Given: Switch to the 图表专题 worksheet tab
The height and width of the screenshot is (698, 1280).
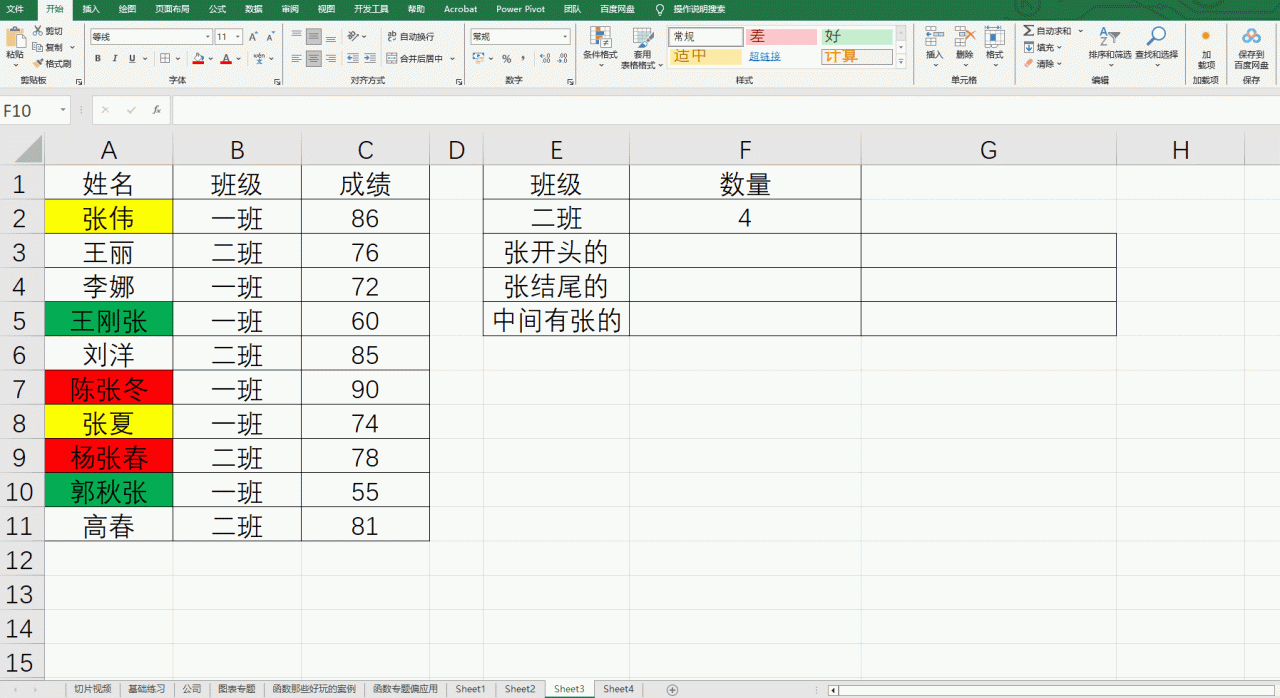Looking at the screenshot, I should [237, 689].
